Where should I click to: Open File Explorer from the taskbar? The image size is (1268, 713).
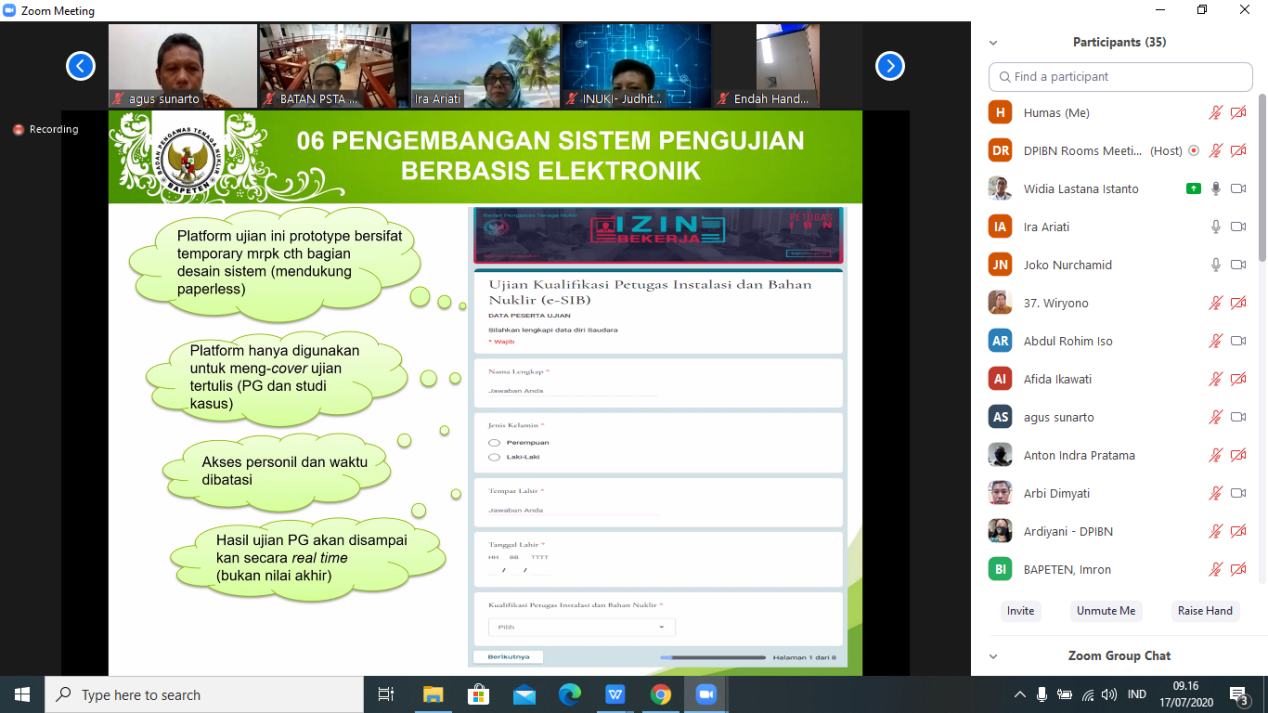[433, 694]
